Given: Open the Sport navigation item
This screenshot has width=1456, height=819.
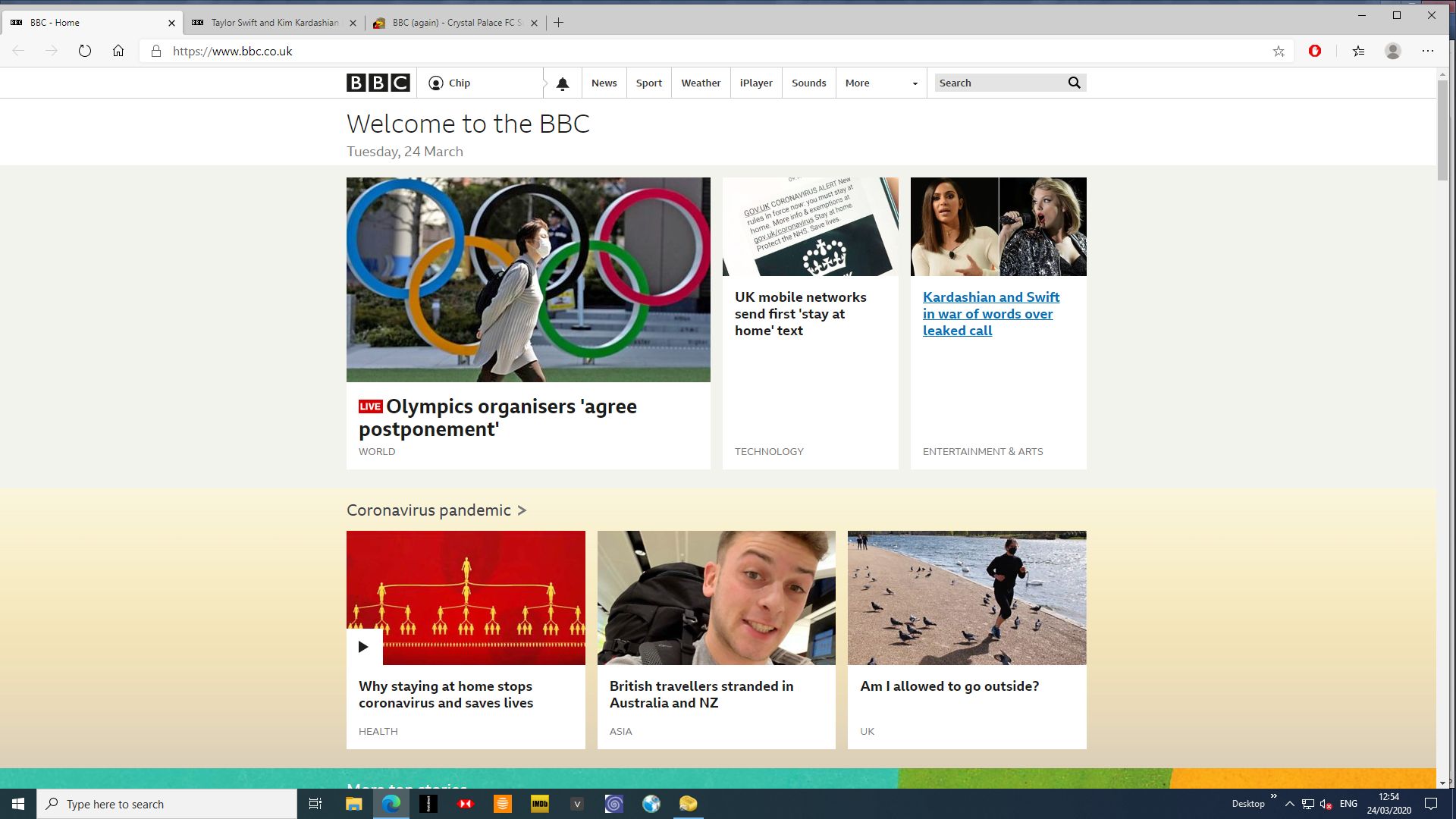Looking at the screenshot, I should (648, 83).
